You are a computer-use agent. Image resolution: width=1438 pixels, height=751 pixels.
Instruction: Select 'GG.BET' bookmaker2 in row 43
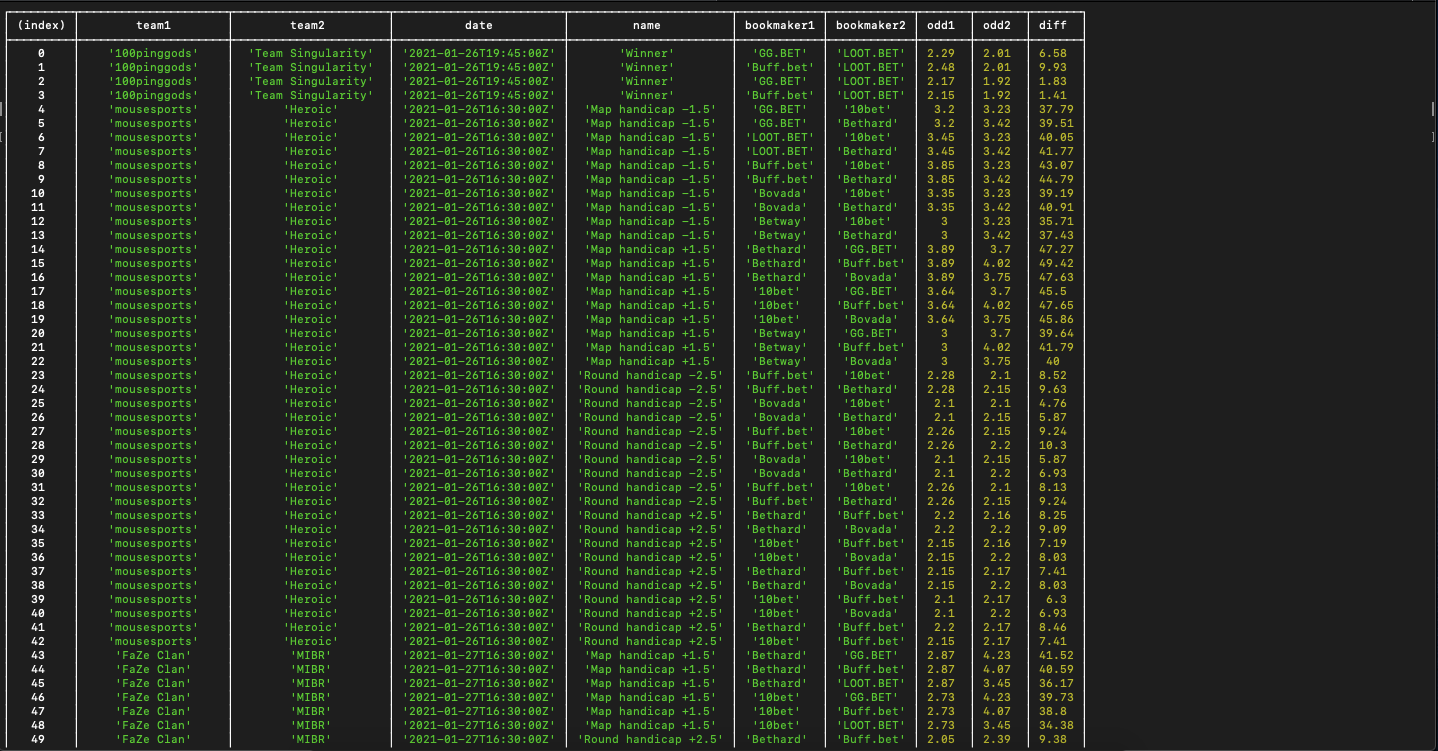[871, 655]
